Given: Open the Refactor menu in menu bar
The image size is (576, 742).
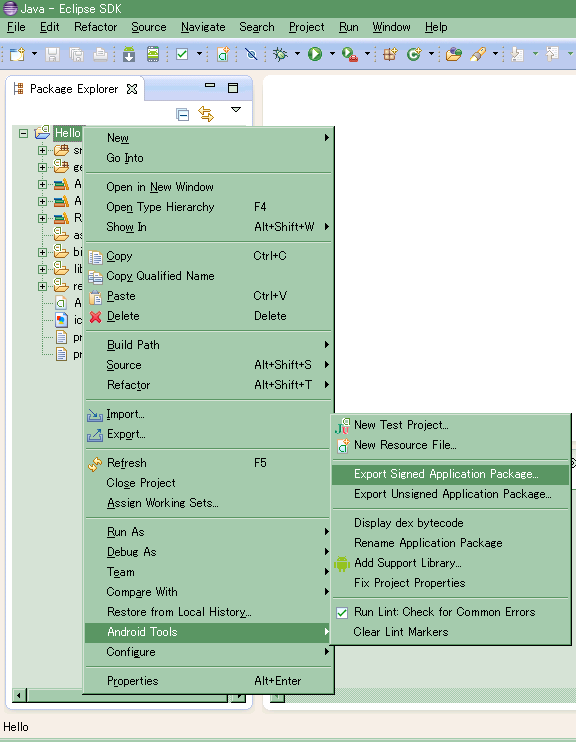Looking at the screenshot, I should 95,27.
